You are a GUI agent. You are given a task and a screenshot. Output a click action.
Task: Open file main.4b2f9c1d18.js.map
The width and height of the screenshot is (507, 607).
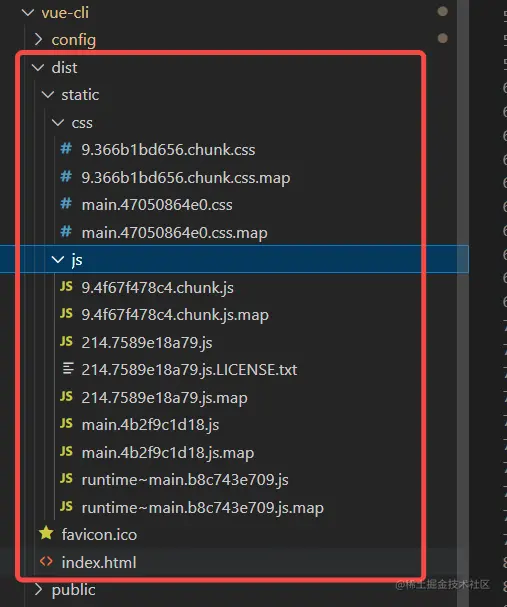168,453
